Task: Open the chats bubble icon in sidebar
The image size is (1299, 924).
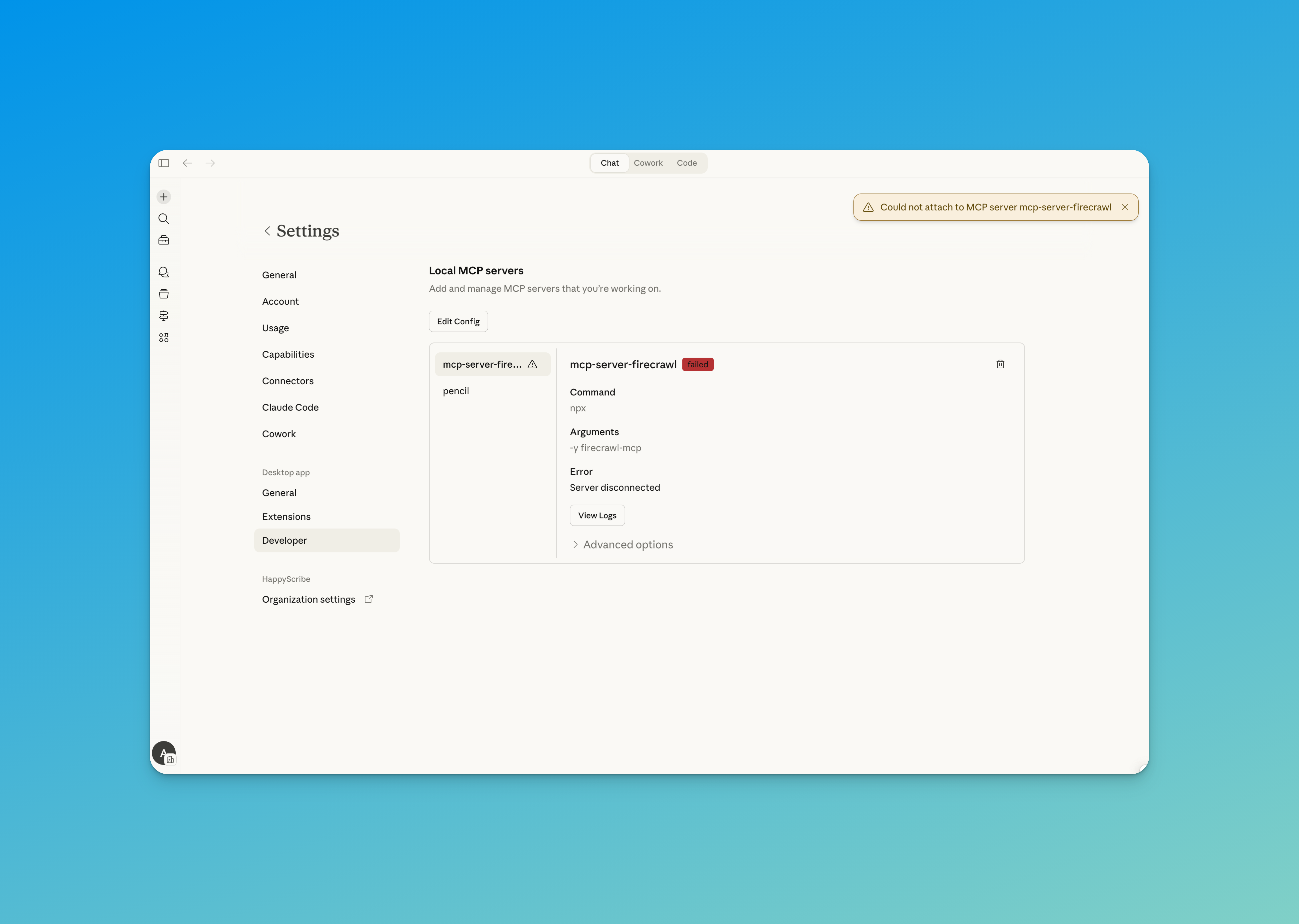Action: point(164,272)
